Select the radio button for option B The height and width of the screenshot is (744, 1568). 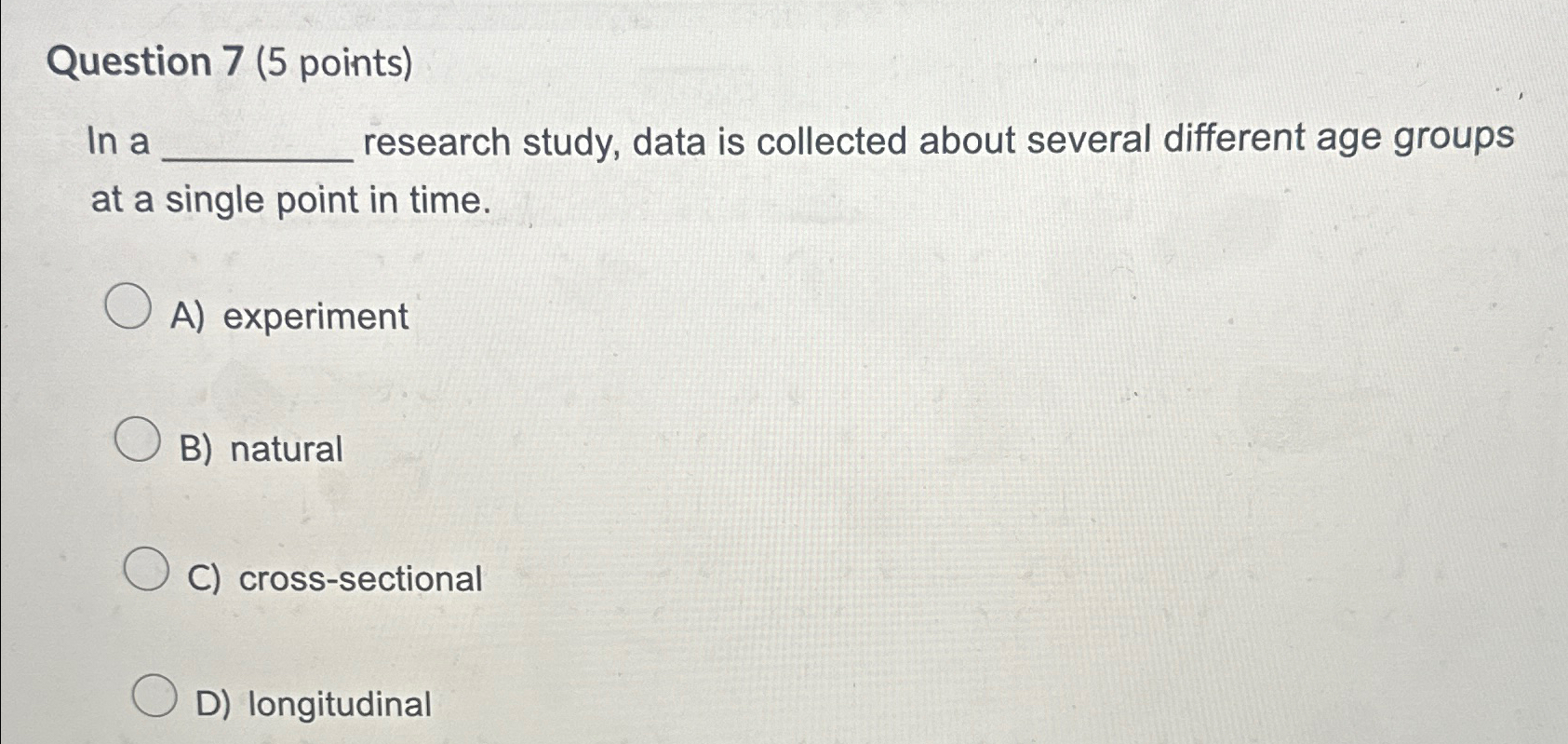[x=137, y=438]
